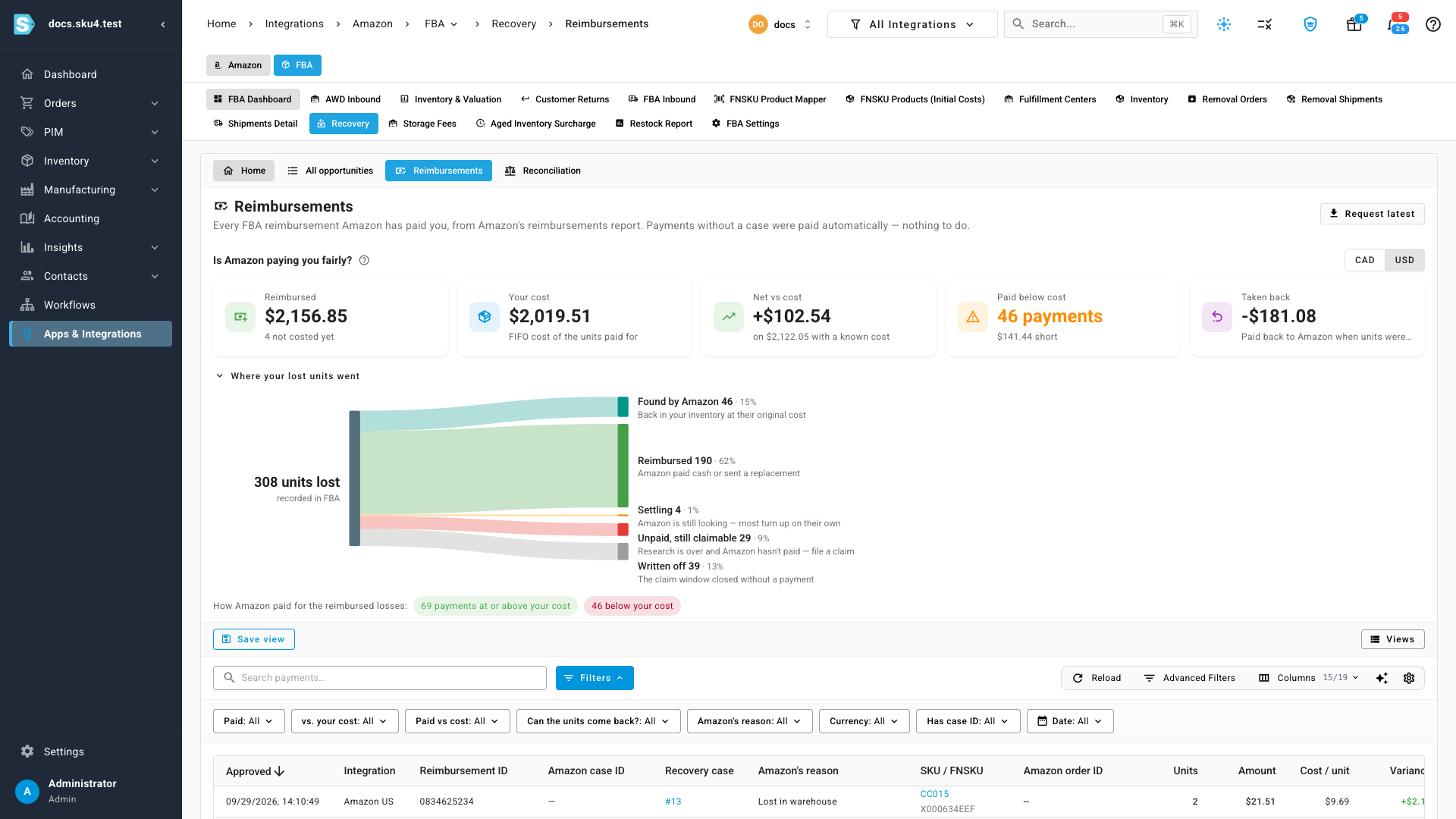Screen dimensions: 1456x819
Task: Toggle the '46 below your cost' chip
Action: click(632, 606)
